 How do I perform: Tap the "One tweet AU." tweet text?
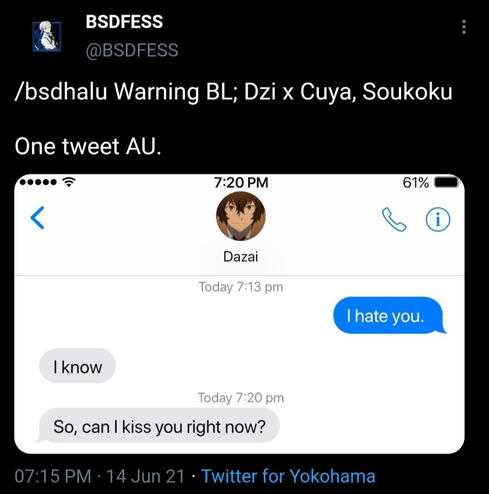point(88,146)
